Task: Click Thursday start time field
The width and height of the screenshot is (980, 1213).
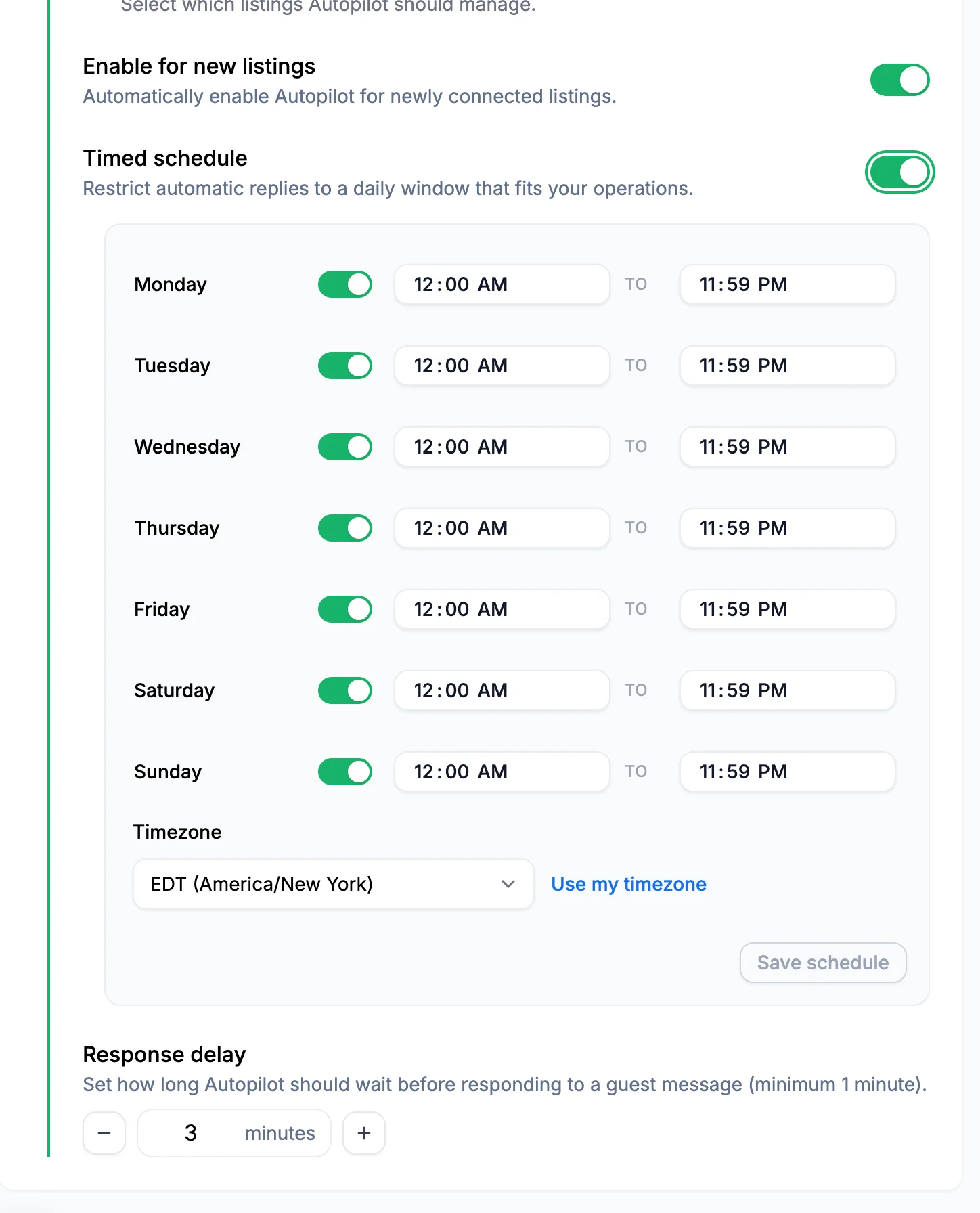Action: click(x=502, y=528)
